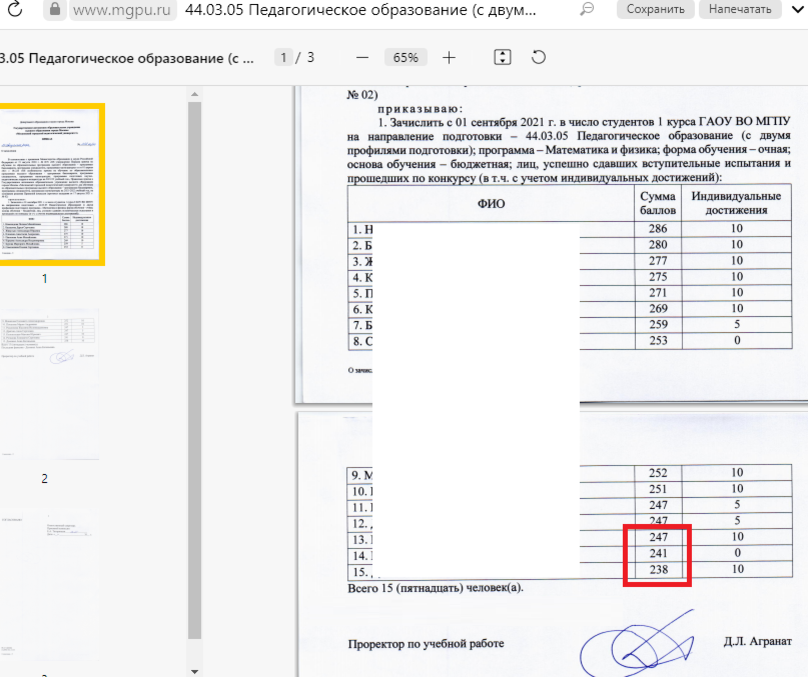
Task: Click the text Всего 15 (пятнадцать) человек(а).
Action: 435,588
